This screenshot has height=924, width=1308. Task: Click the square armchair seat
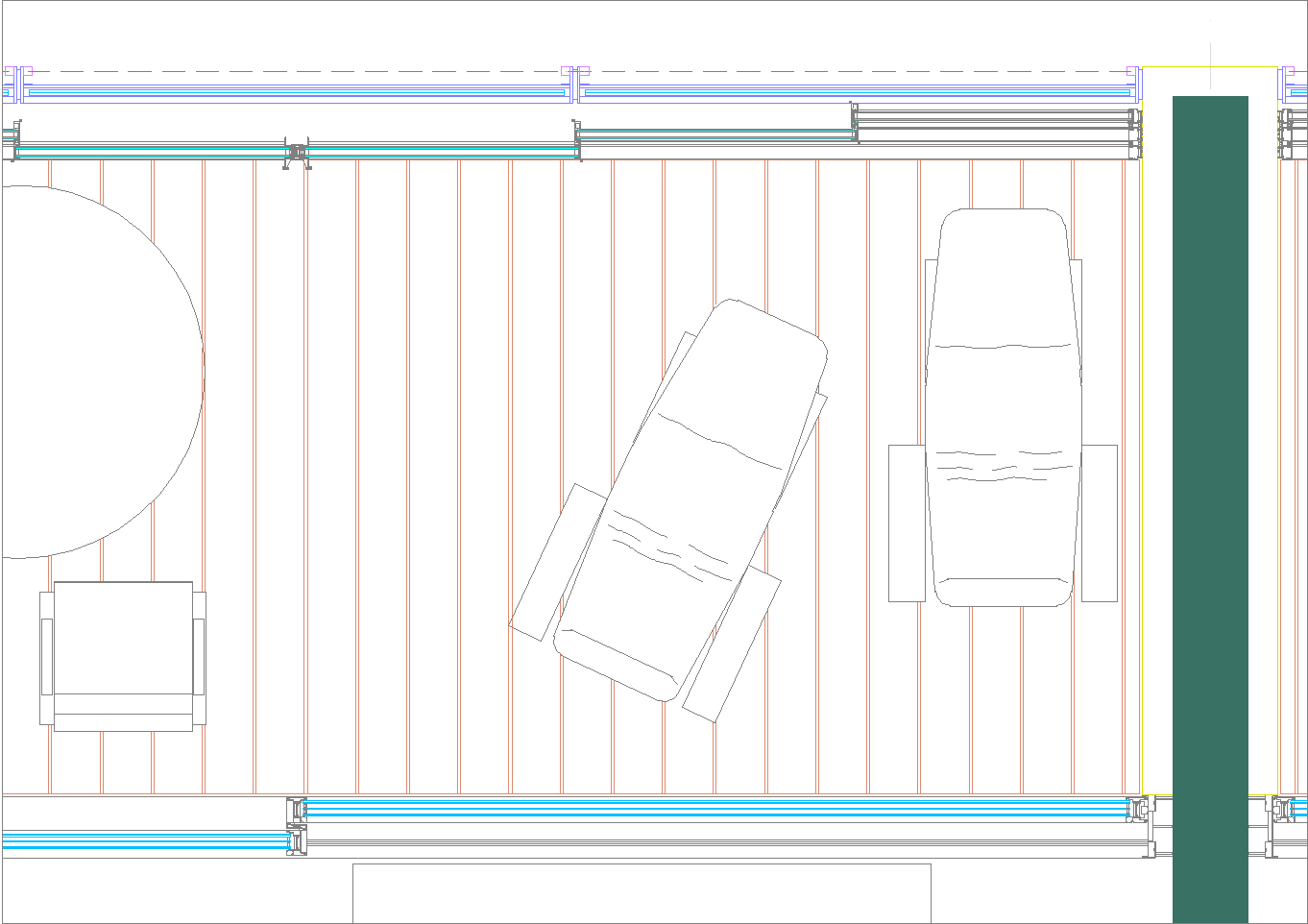coord(123,638)
